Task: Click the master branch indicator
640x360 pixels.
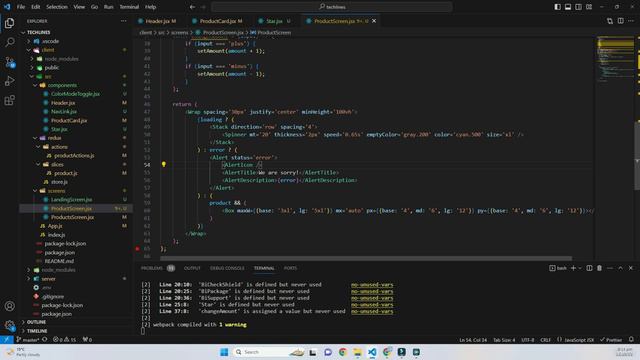Action: (x=28, y=340)
